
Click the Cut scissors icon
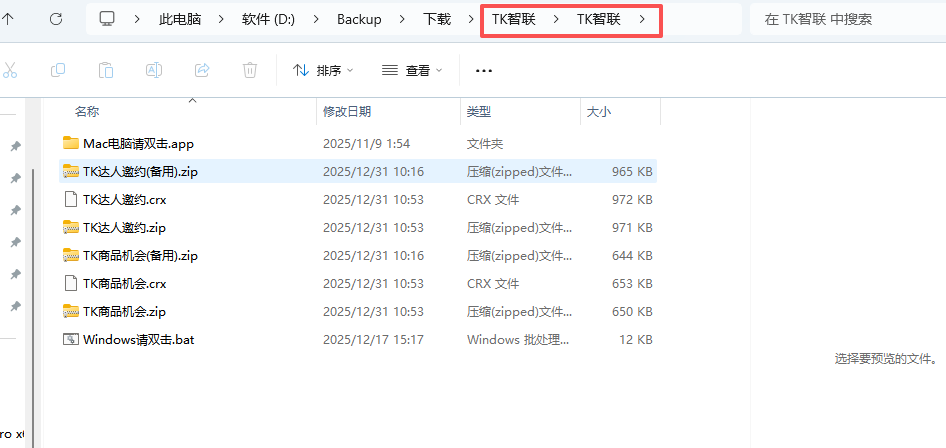click(10, 70)
